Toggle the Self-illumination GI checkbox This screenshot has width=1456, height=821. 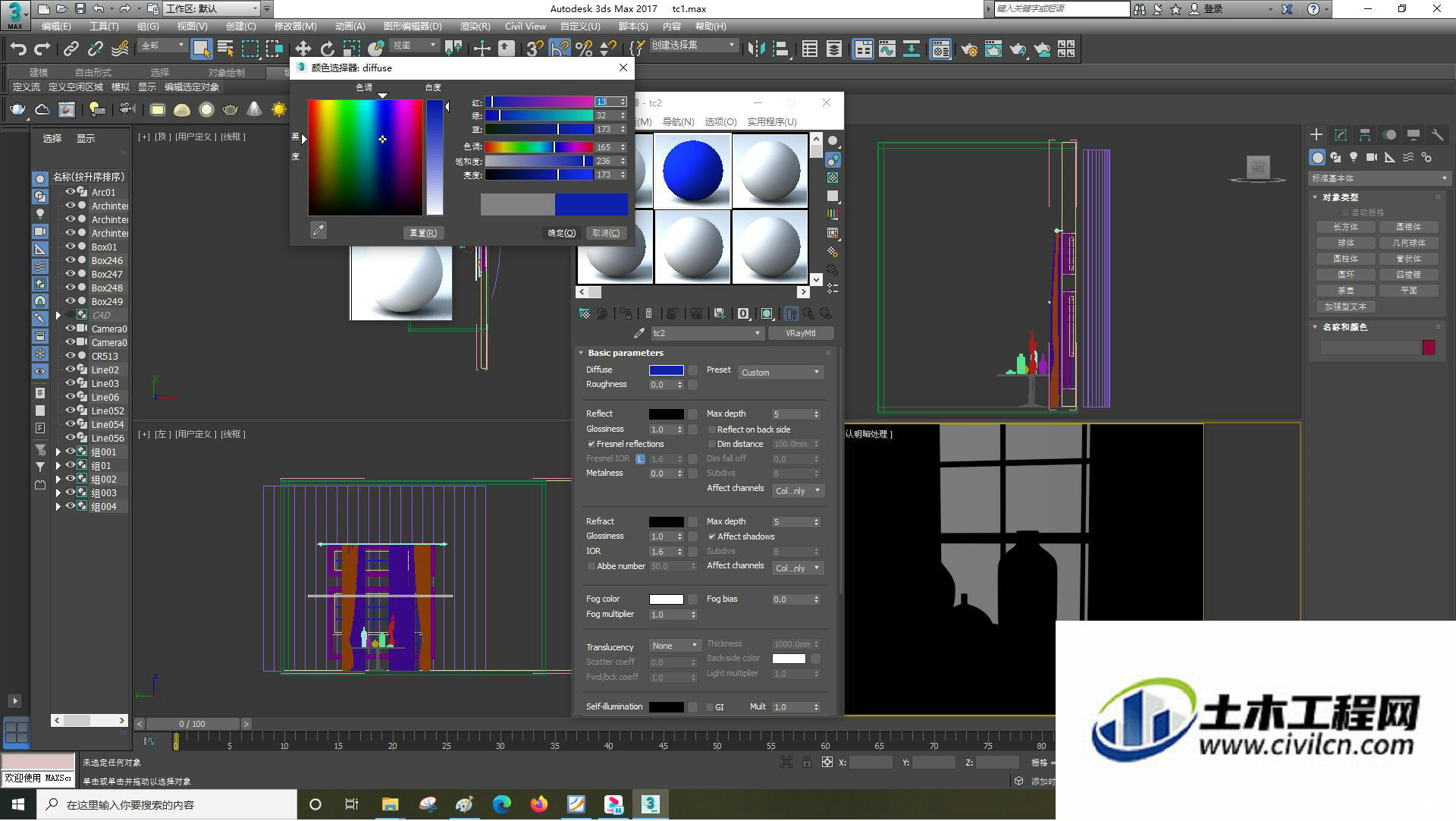(x=710, y=707)
